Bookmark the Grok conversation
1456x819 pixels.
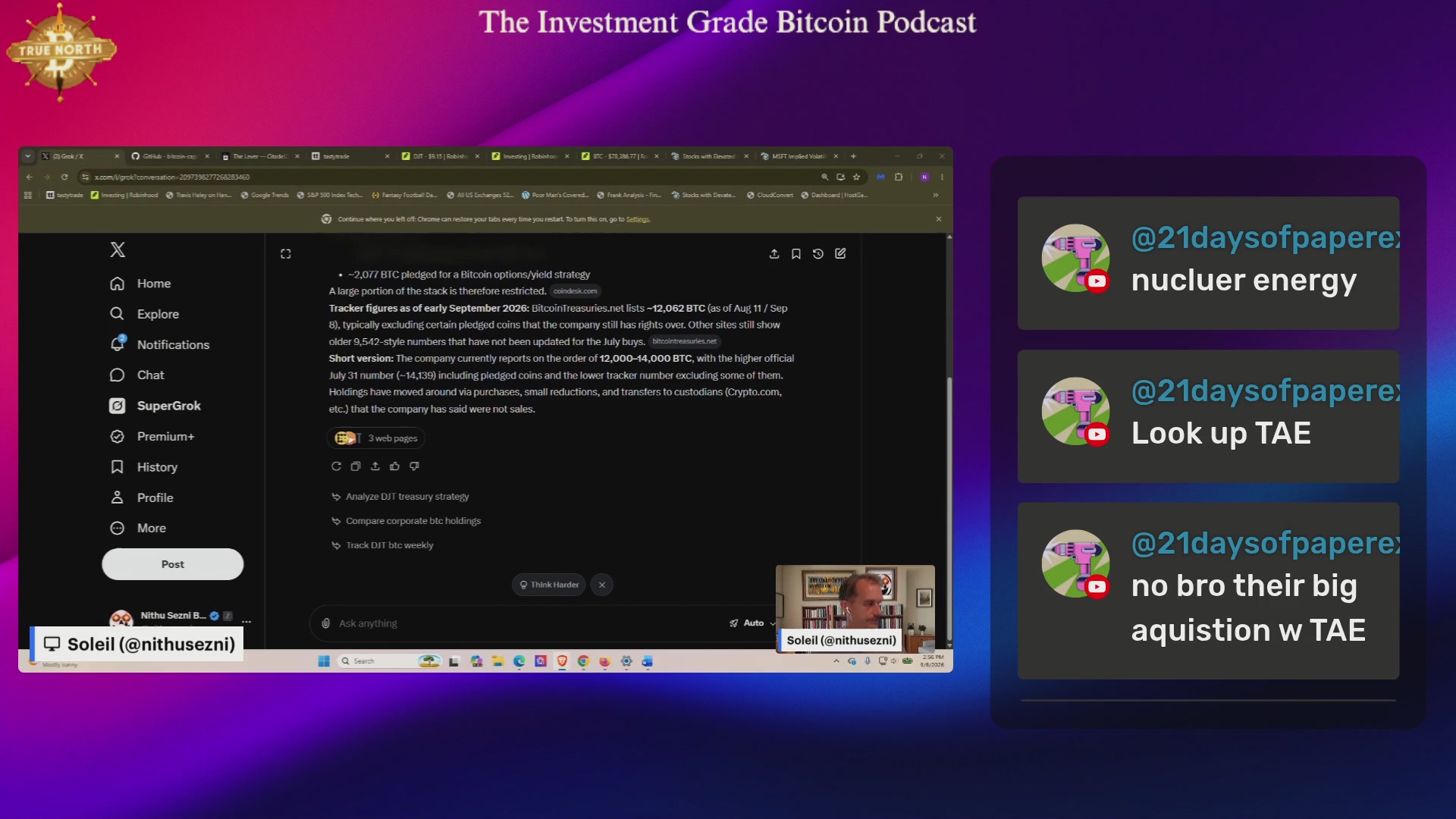pyautogui.click(x=796, y=253)
